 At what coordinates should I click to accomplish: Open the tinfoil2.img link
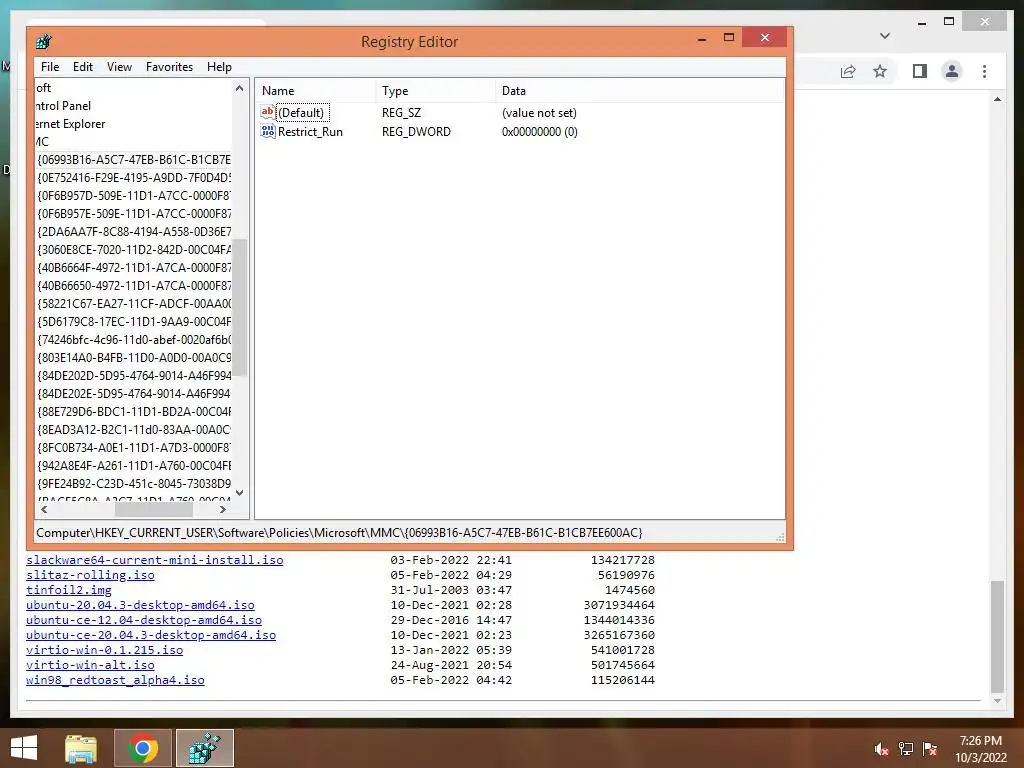coord(69,590)
